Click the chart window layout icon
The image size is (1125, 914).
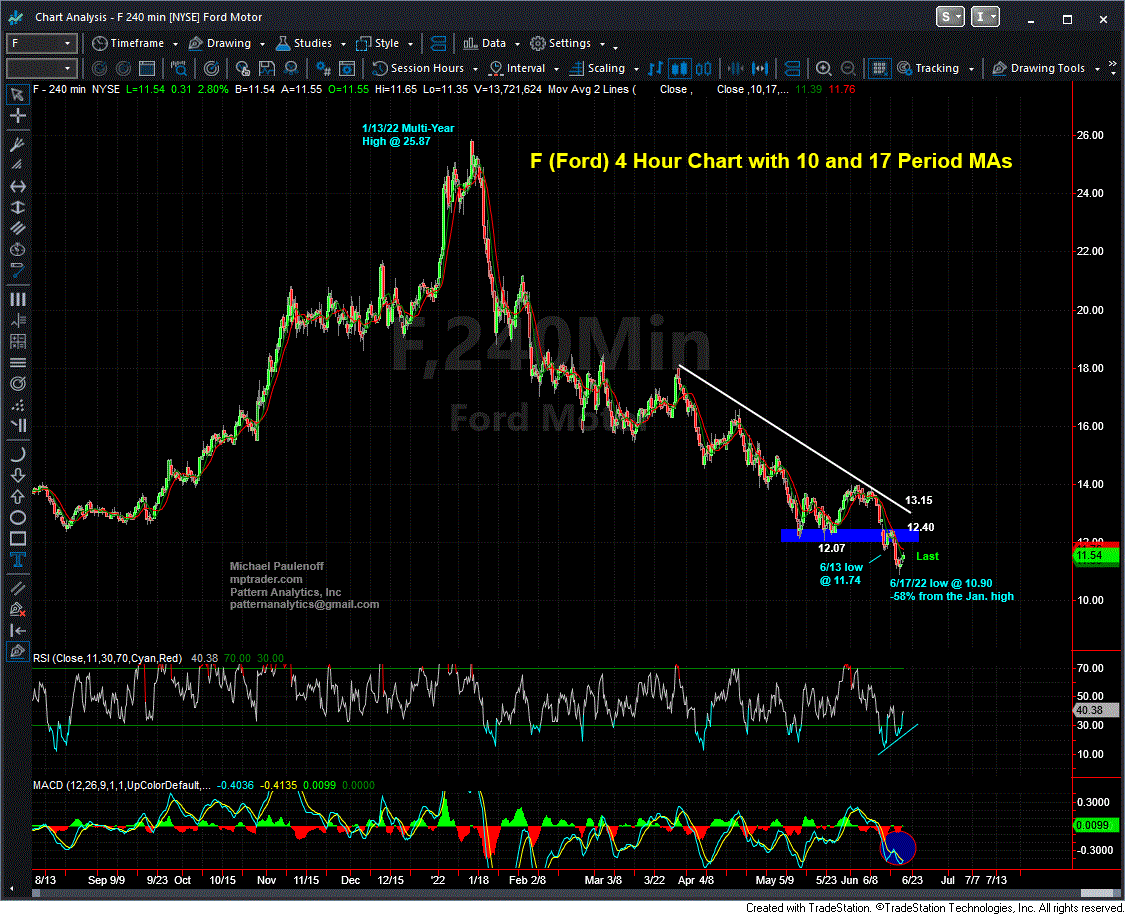coord(147,68)
